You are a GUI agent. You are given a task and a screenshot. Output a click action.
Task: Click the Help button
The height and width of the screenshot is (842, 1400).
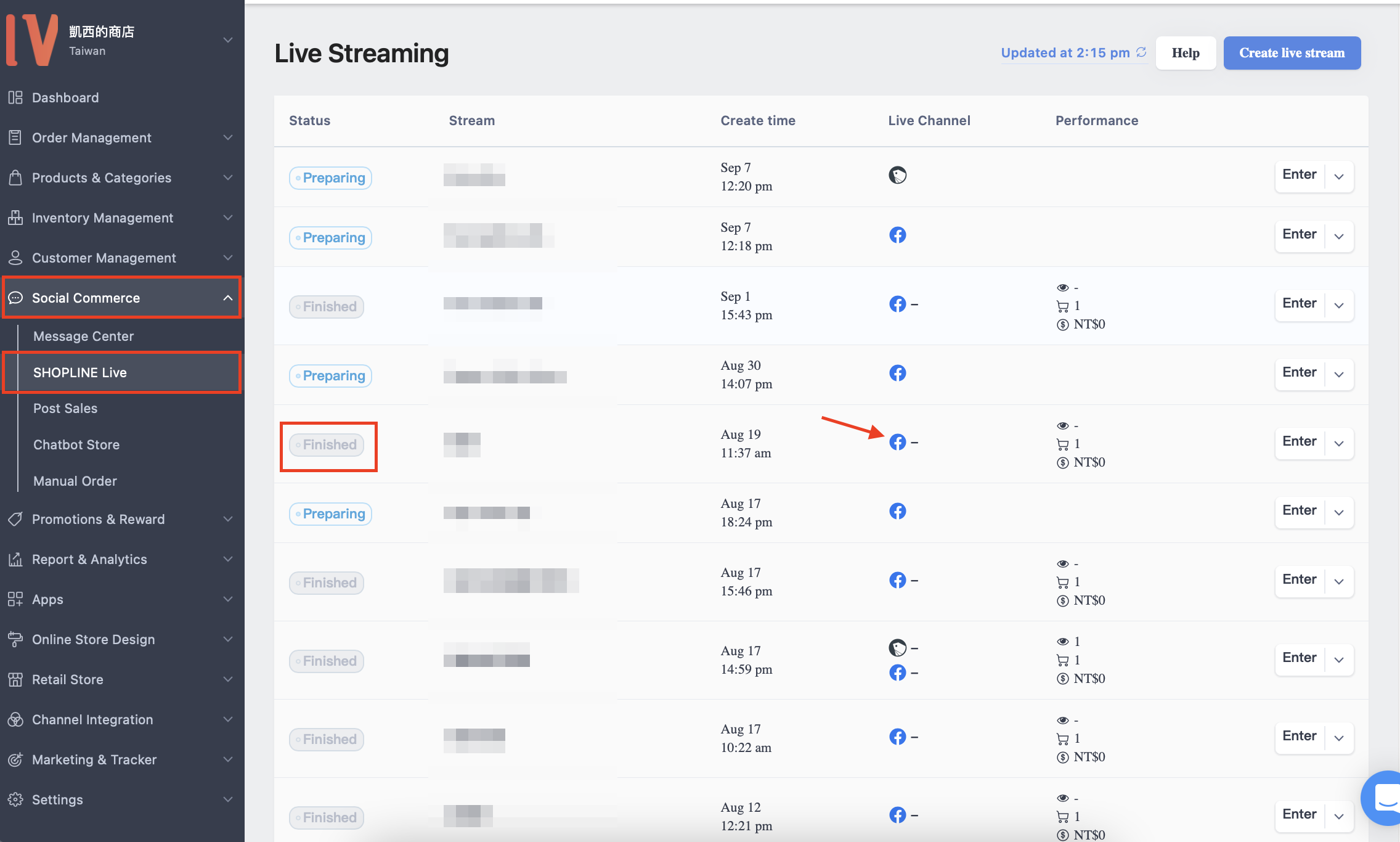pos(1186,53)
